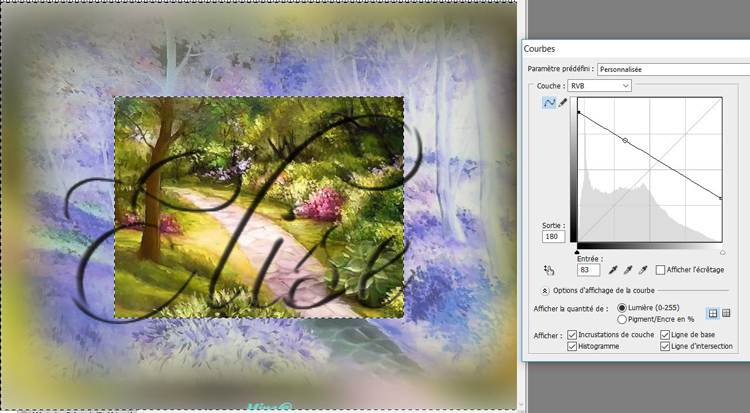Image resolution: width=750 pixels, height=413 pixels.
Task: Select the pencil draw-curve tool
Action: point(562,104)
